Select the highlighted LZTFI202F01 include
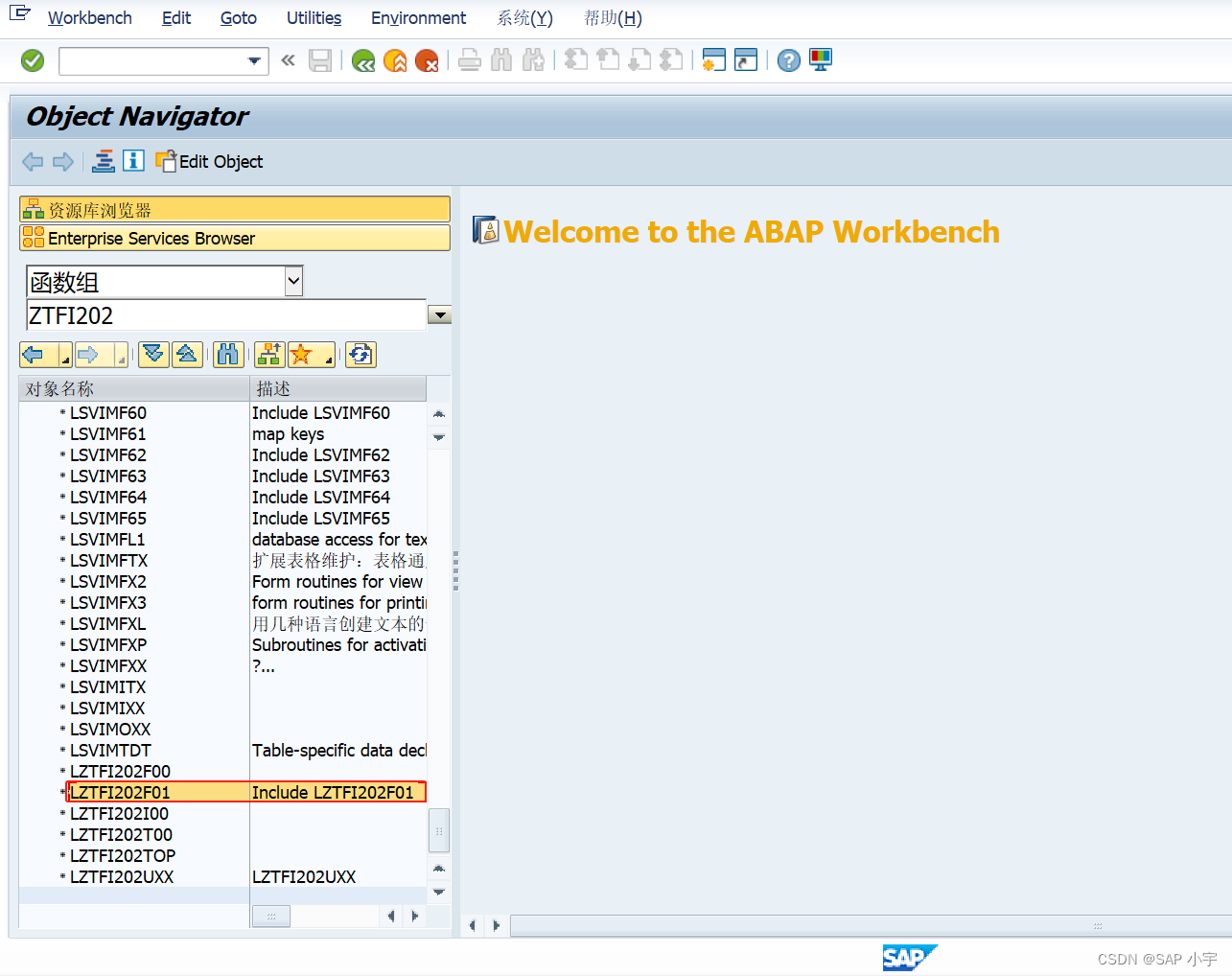The width and height of the screenshot is (1232, 976). (x=246, y=792)
